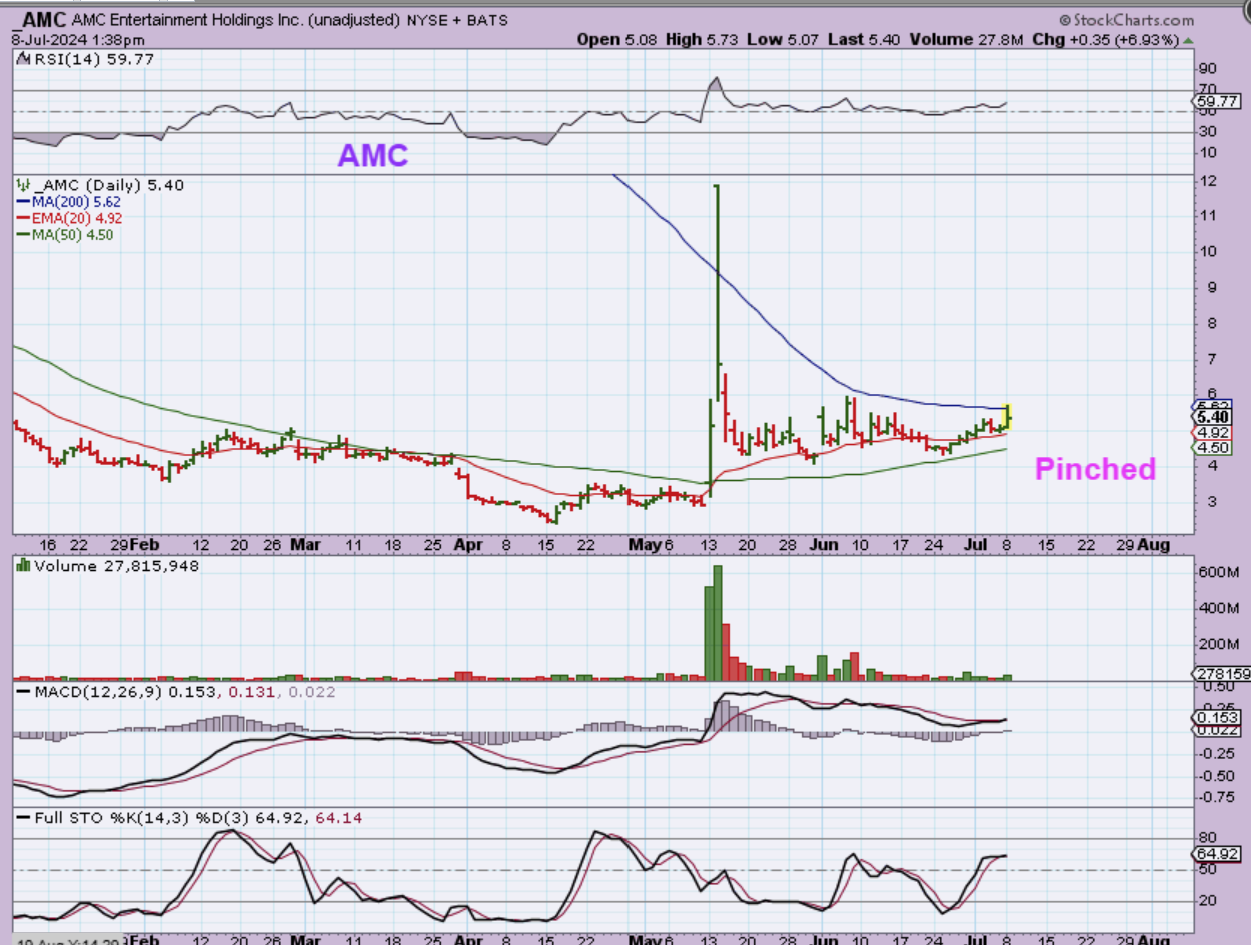Viewport: 1251px width, 945px height.
Task: Click the 4.92 price tag on right axis
Action: (x=1212, y=432)
